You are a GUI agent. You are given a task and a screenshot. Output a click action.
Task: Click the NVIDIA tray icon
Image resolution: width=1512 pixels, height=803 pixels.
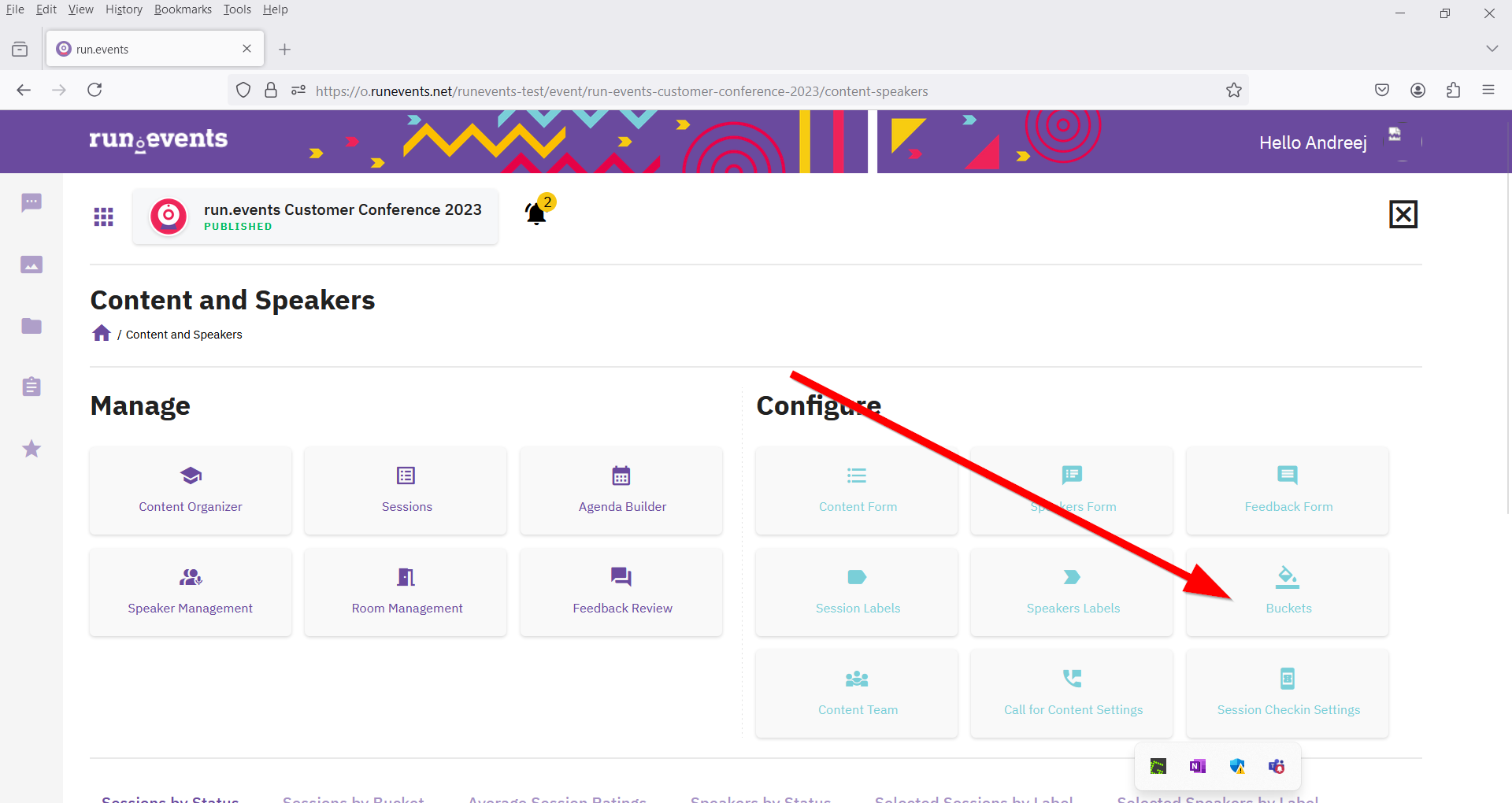pos(1158,766)
